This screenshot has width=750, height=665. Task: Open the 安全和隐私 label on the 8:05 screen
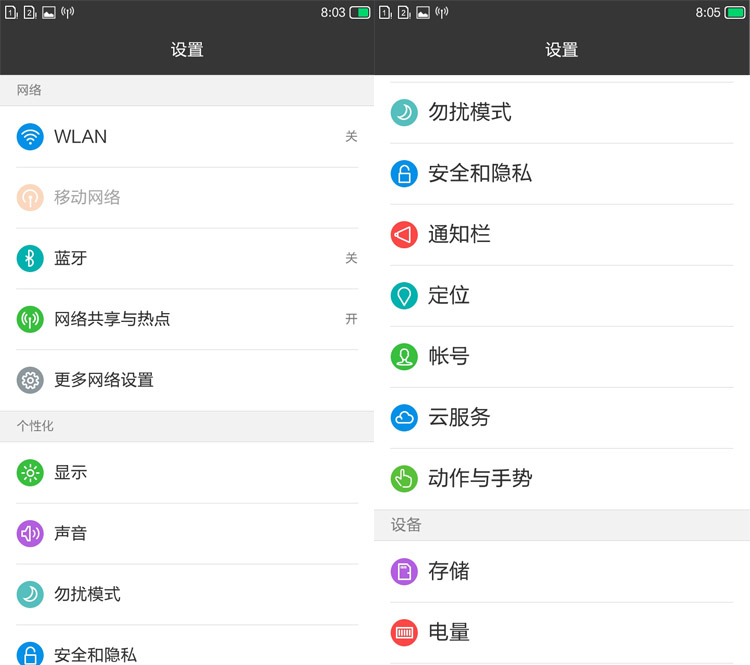[480, 174]
